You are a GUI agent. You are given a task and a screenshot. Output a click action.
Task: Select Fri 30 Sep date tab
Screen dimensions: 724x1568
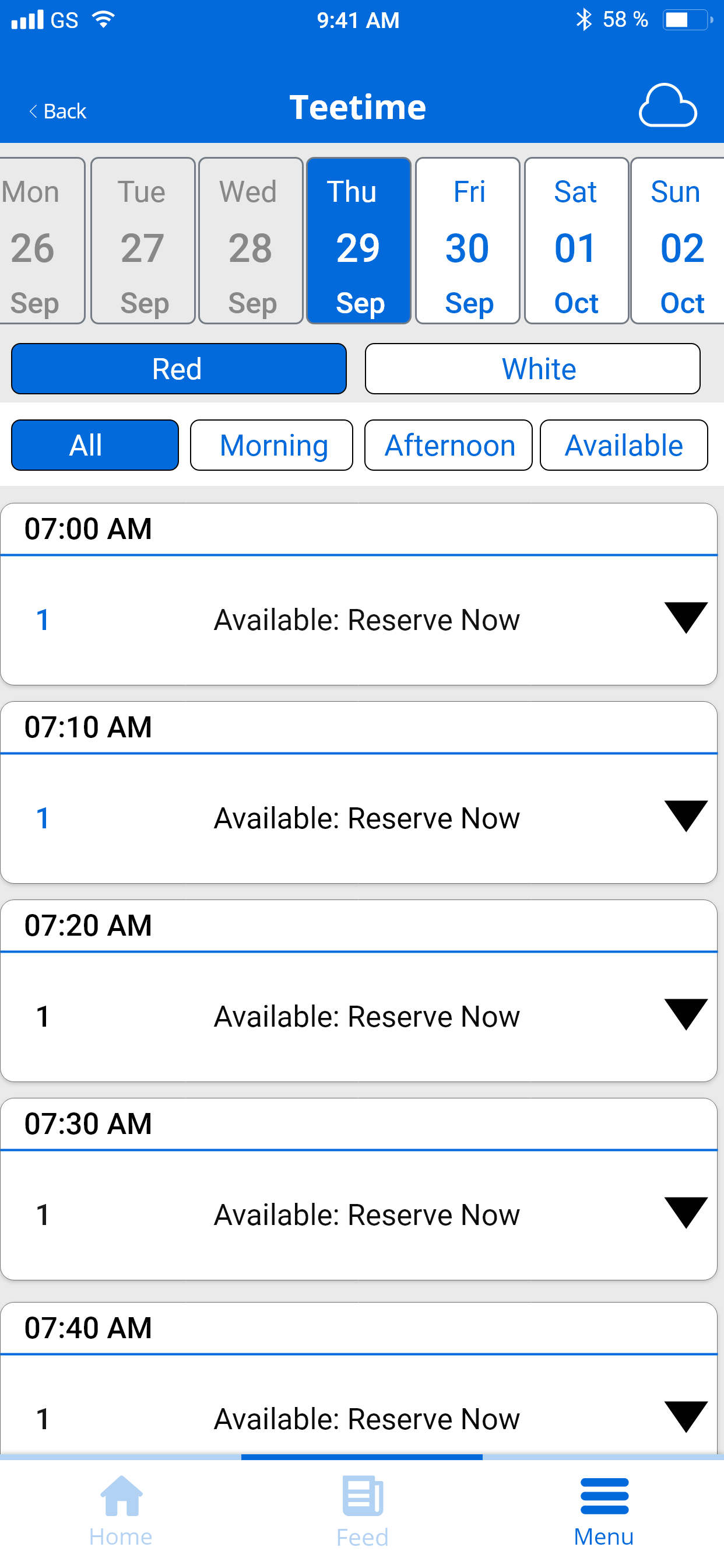pos(468,241)
